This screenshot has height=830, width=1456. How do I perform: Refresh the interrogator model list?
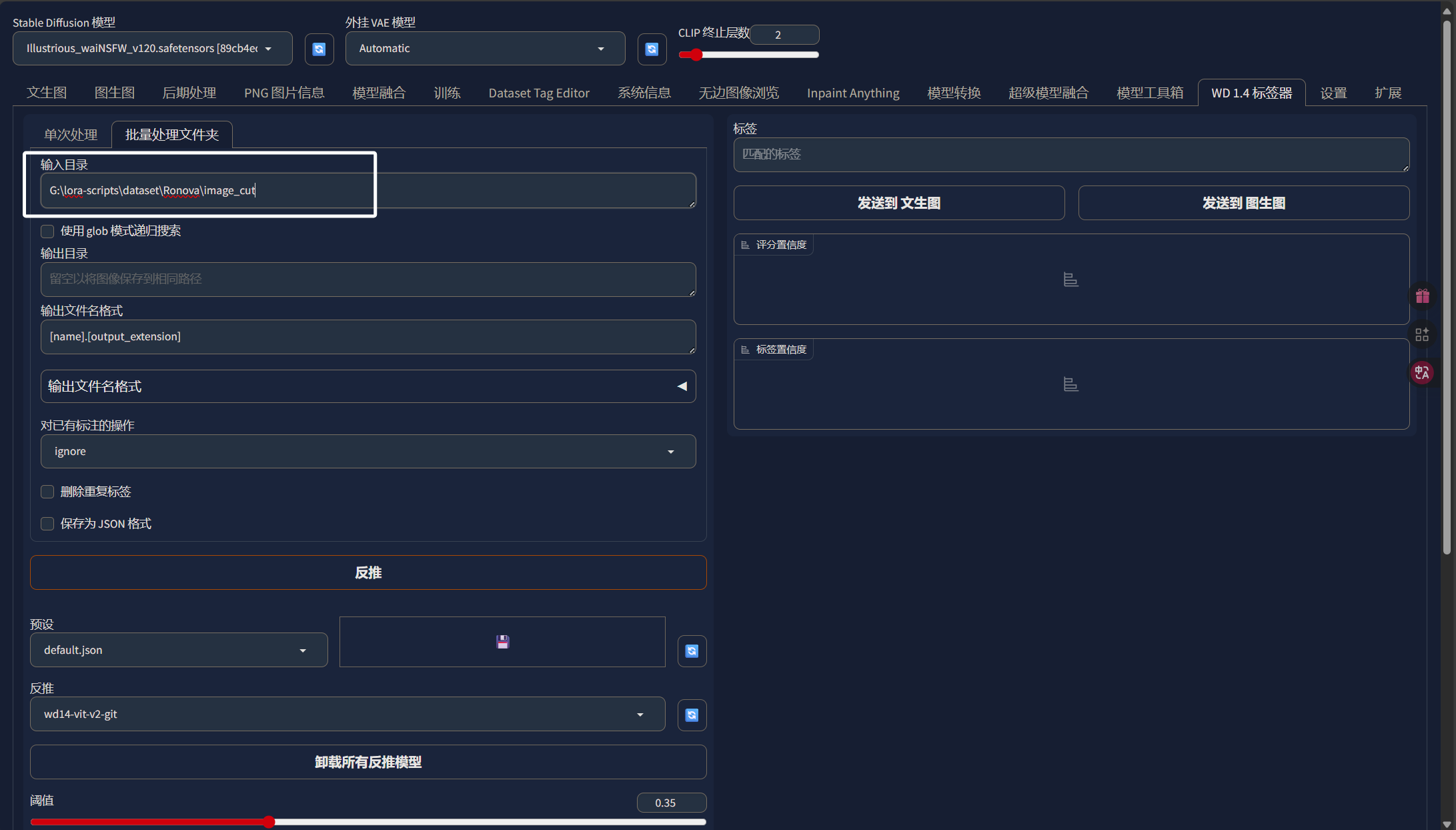(692, 715)
